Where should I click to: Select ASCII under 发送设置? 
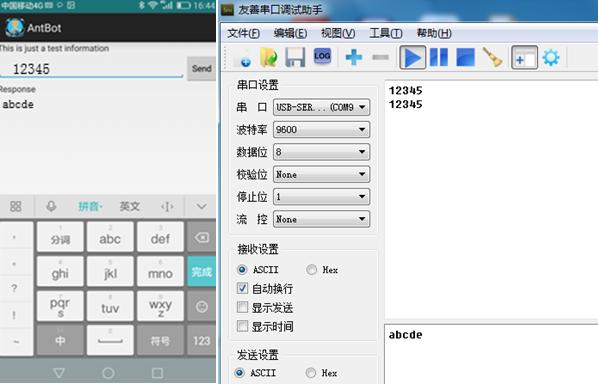click(239, 373)
